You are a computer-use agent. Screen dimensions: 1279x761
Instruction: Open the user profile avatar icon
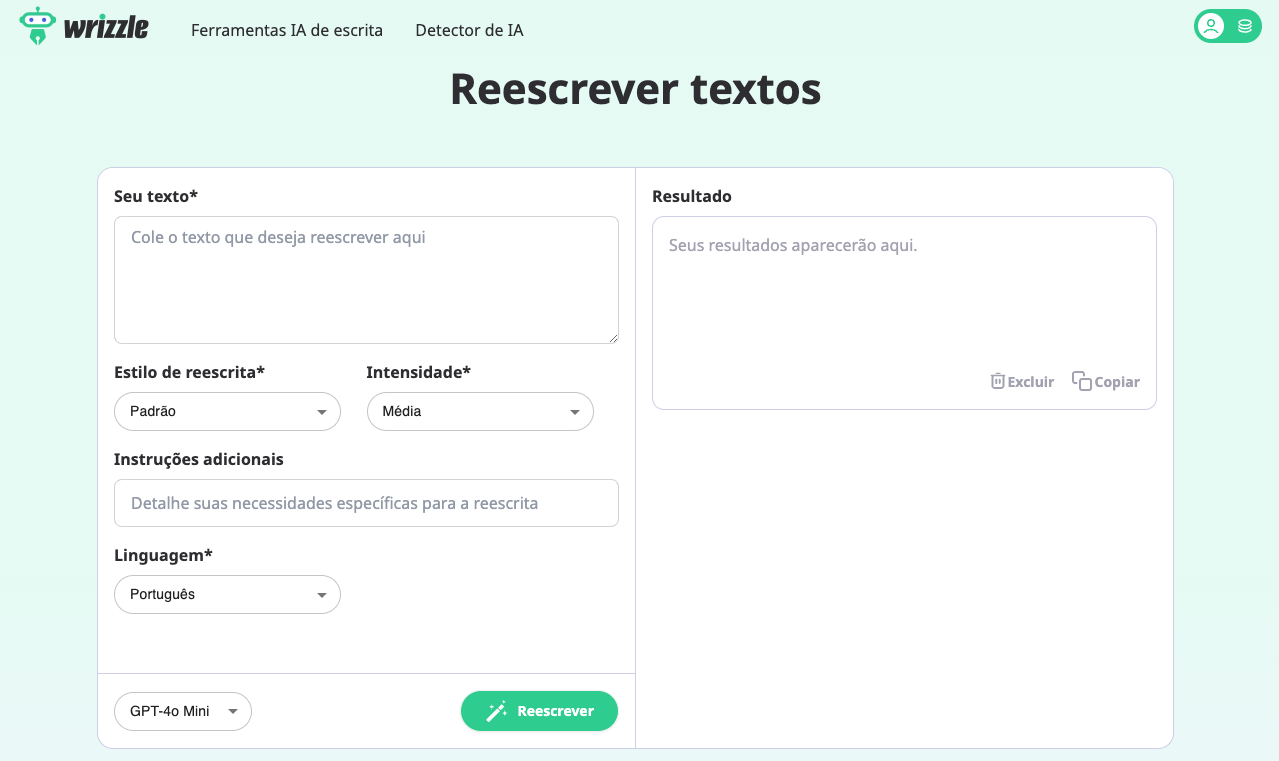click(x=1211, y=26)
